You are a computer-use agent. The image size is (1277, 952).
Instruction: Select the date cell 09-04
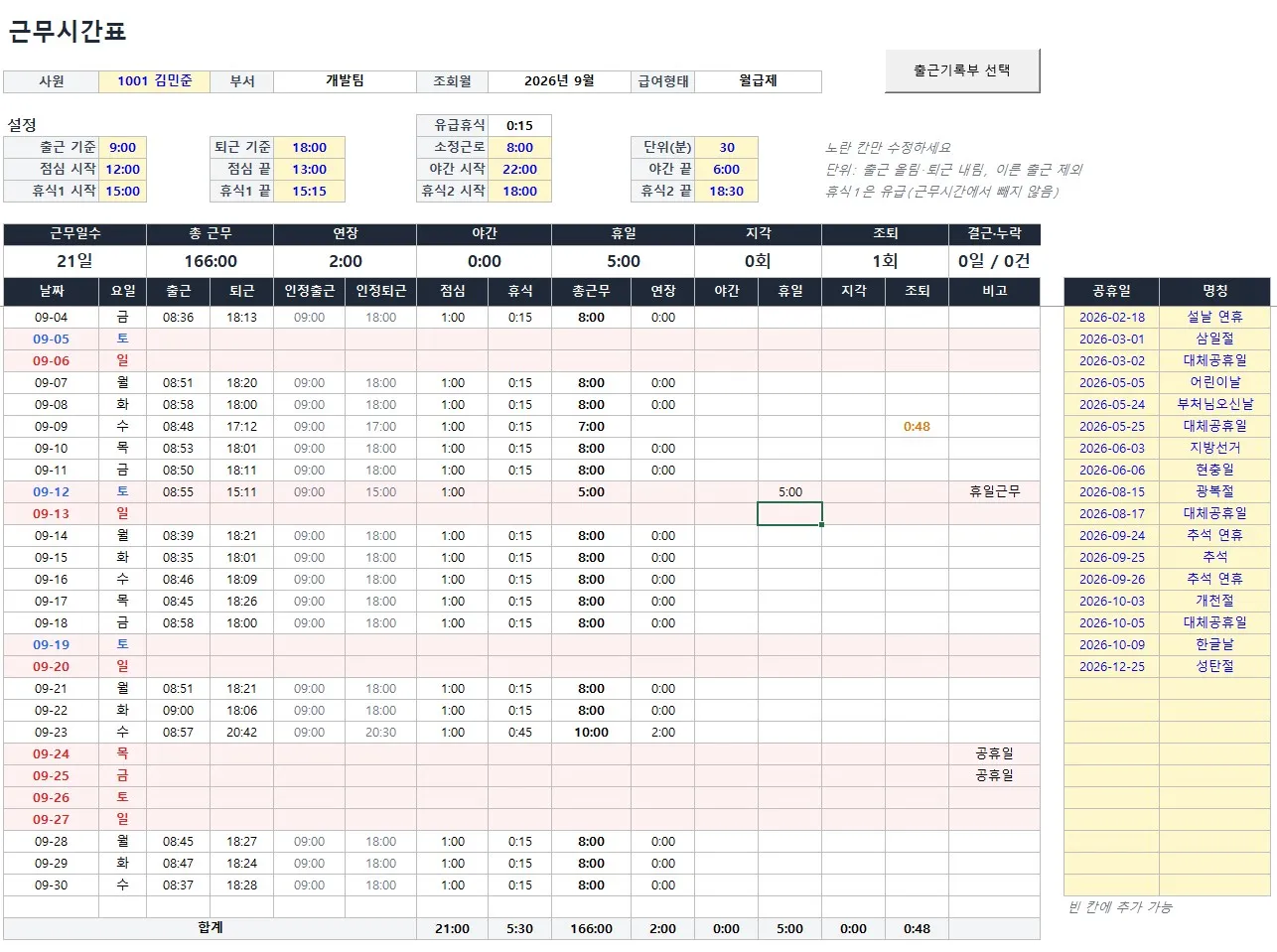(52, 318)
